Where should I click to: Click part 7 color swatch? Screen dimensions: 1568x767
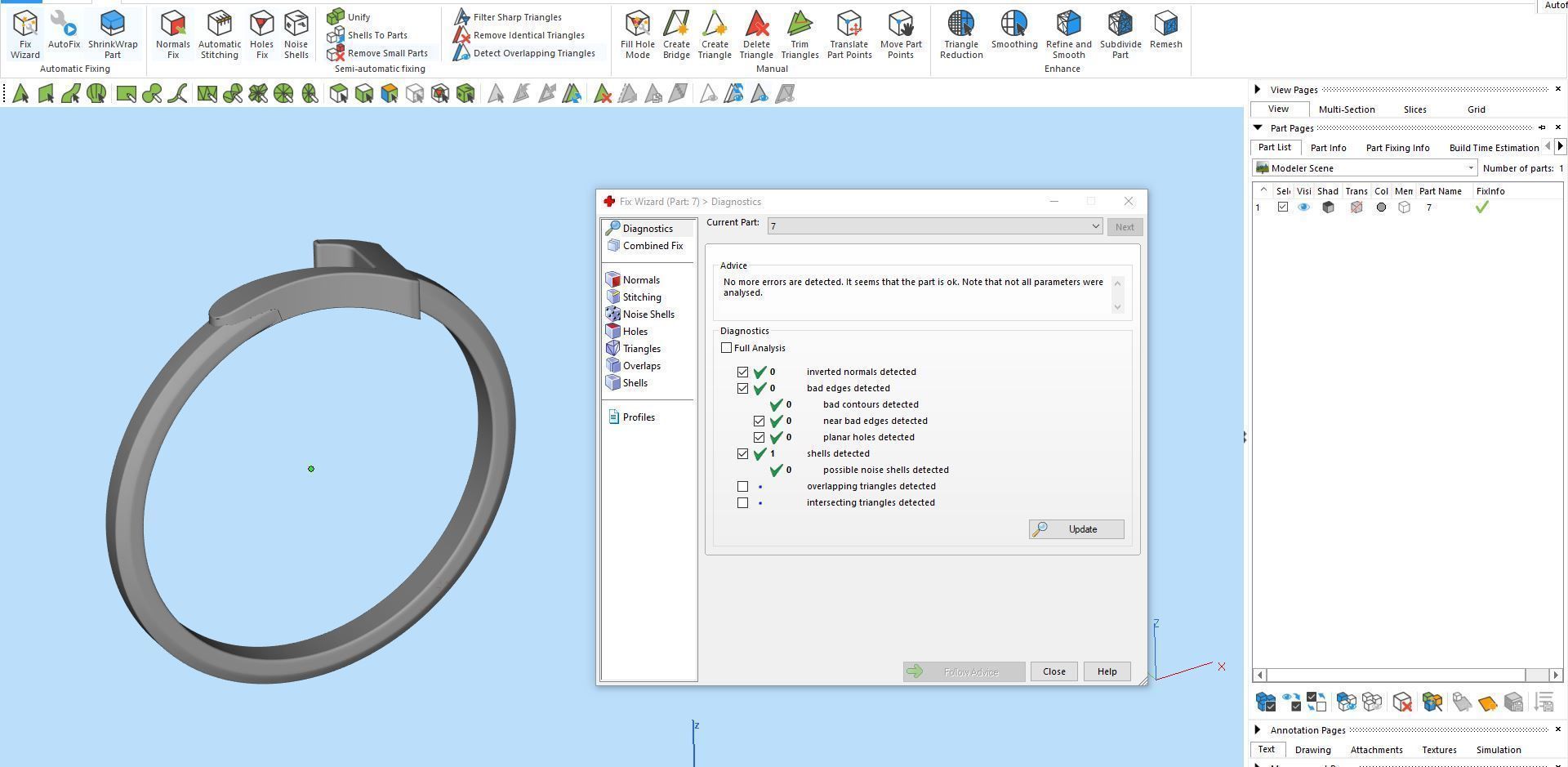click(x=1381, y=207)
